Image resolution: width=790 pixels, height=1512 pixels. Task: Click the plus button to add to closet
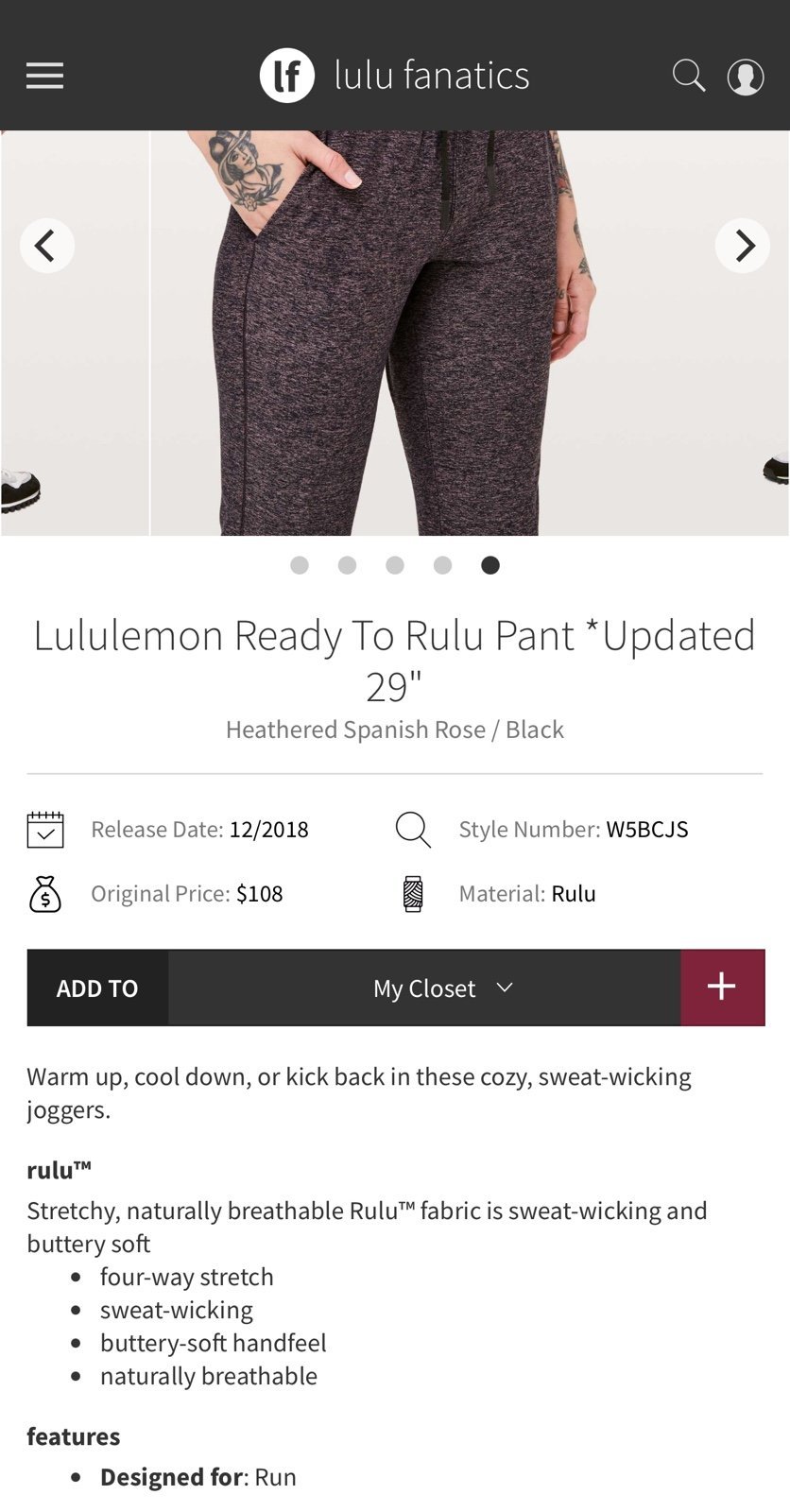pyautogui.click(x=722, y=988)
